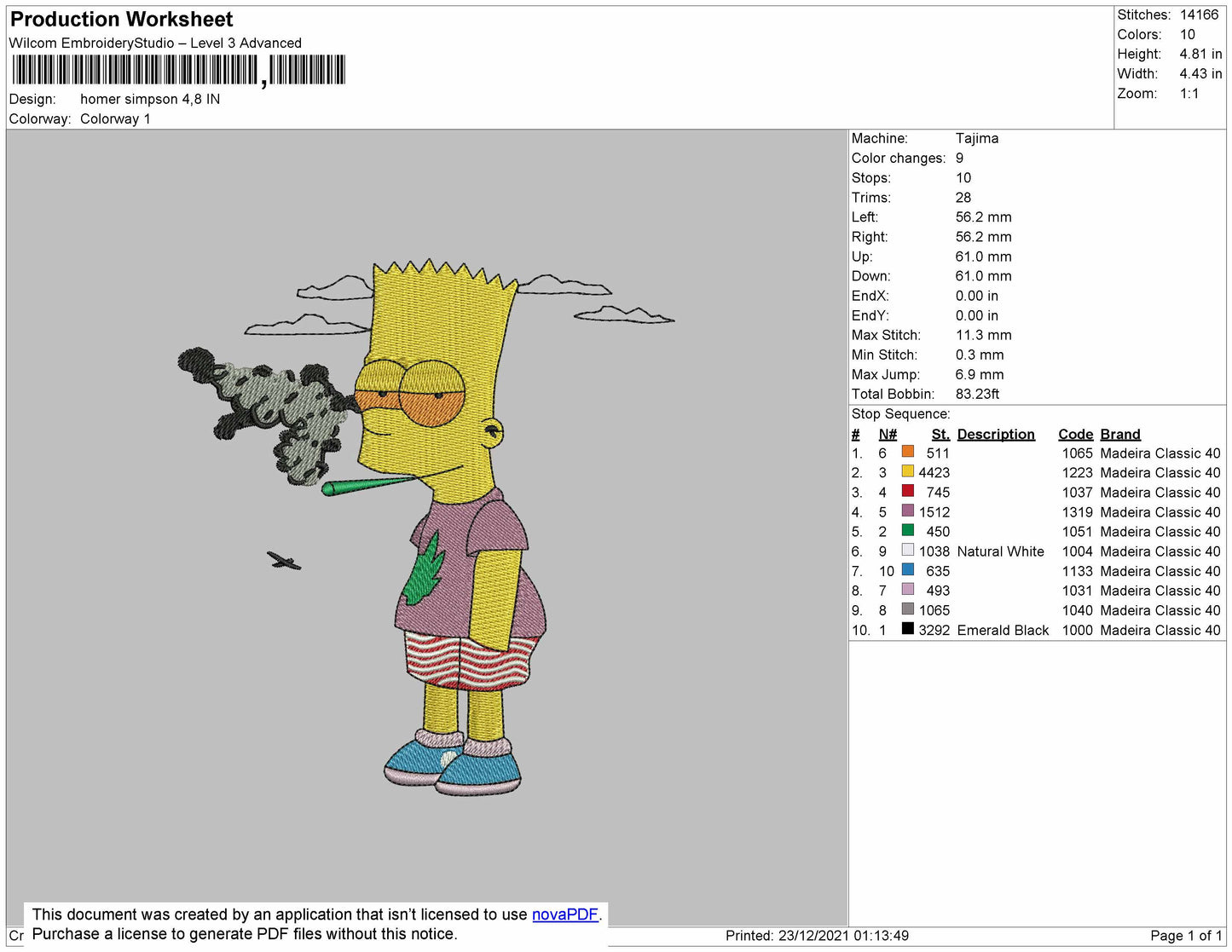Click the 'St.' column header
The width and height of the screenshot is (1232, 952).
point(940,434)
